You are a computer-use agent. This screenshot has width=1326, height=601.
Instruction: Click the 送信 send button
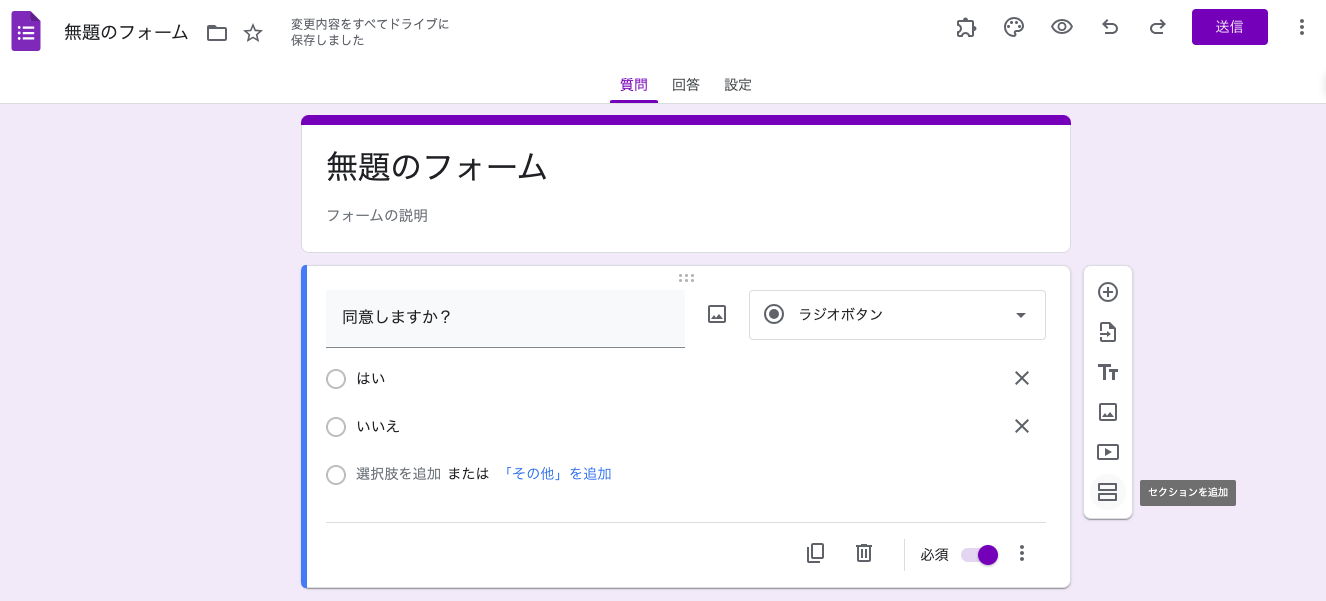click(x=1229, y=27)
